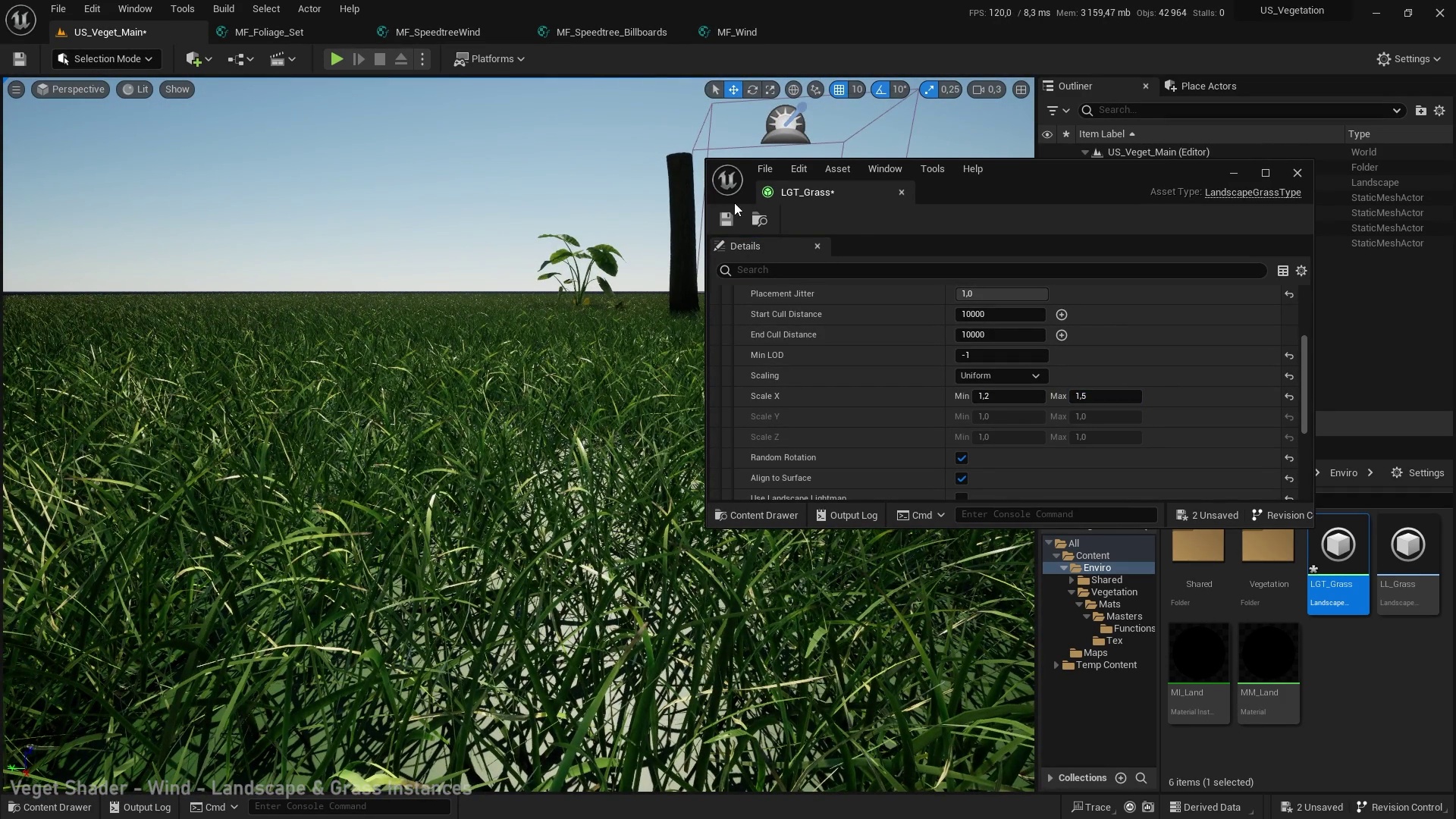Click Browse to asset icon
Image resolution: width=1456 pixels, height=819 pixels.
pos(759,220)
